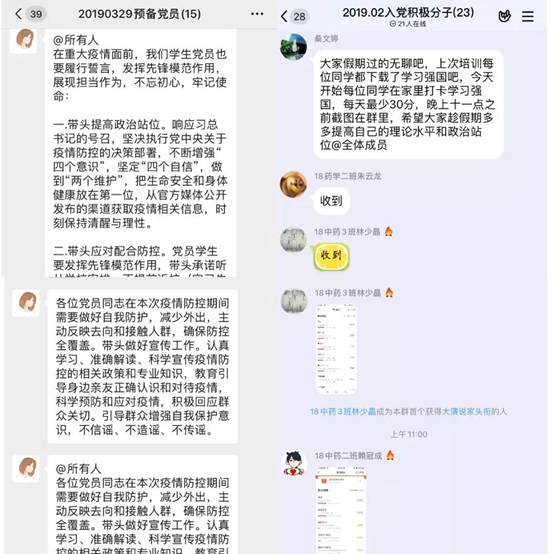Tap the cat-face icon in the header
The width and height of the screenshot is (554, 554).
(504, 16)
